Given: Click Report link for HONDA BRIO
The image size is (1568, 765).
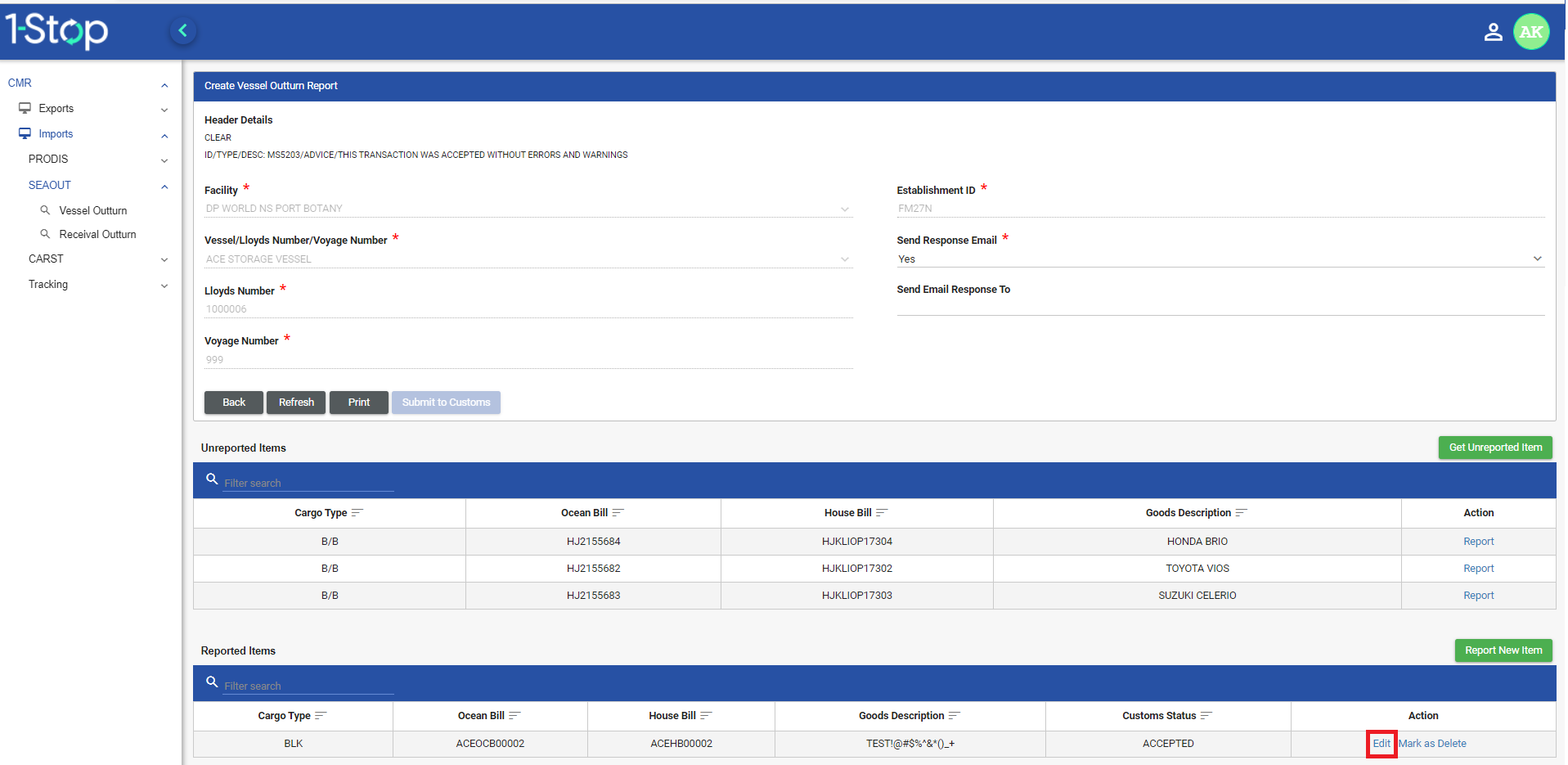Looking at the screenshot, I should 1478,542.
